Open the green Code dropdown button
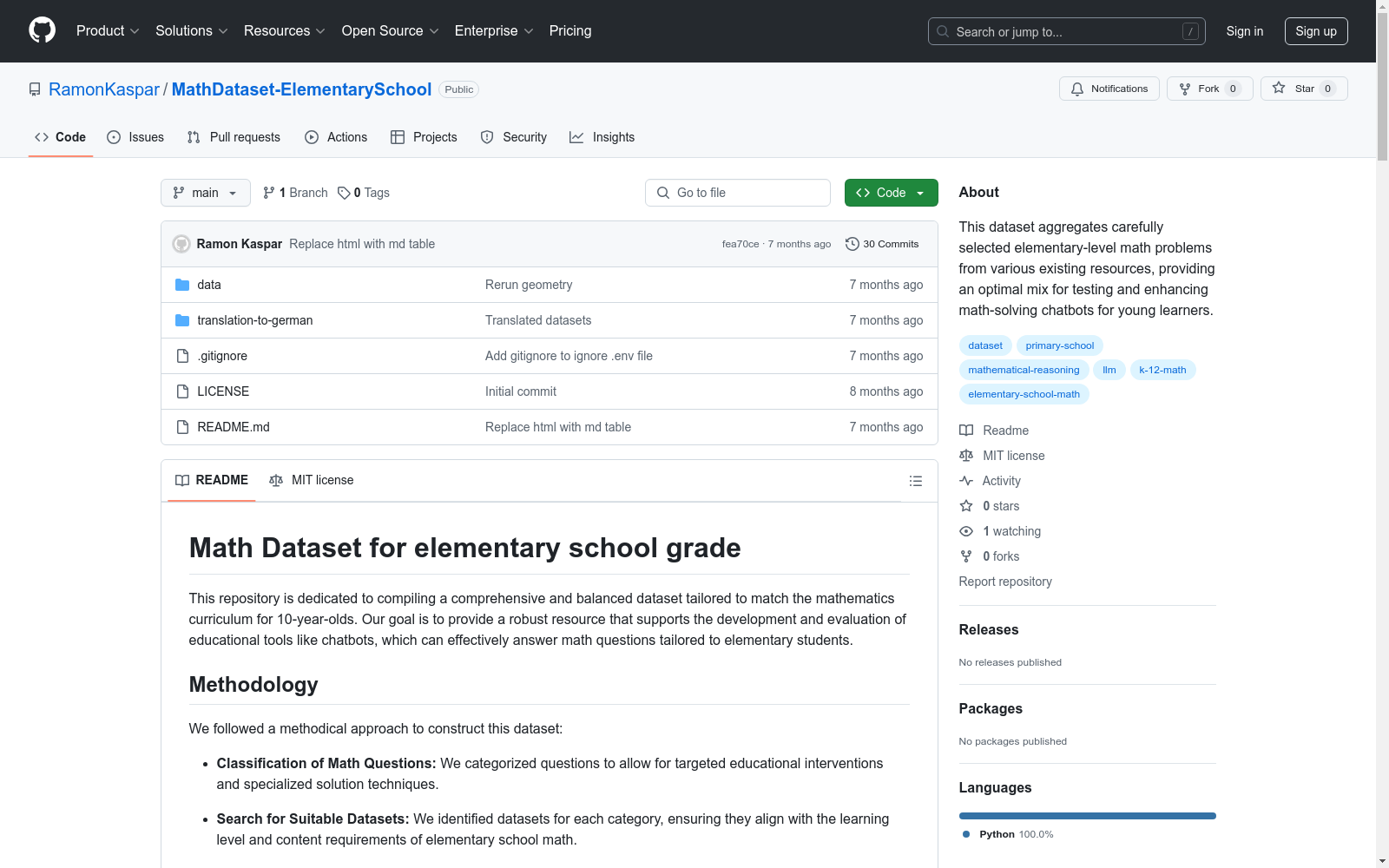Viewport: 1389px width, 868px height. [891, 193]
